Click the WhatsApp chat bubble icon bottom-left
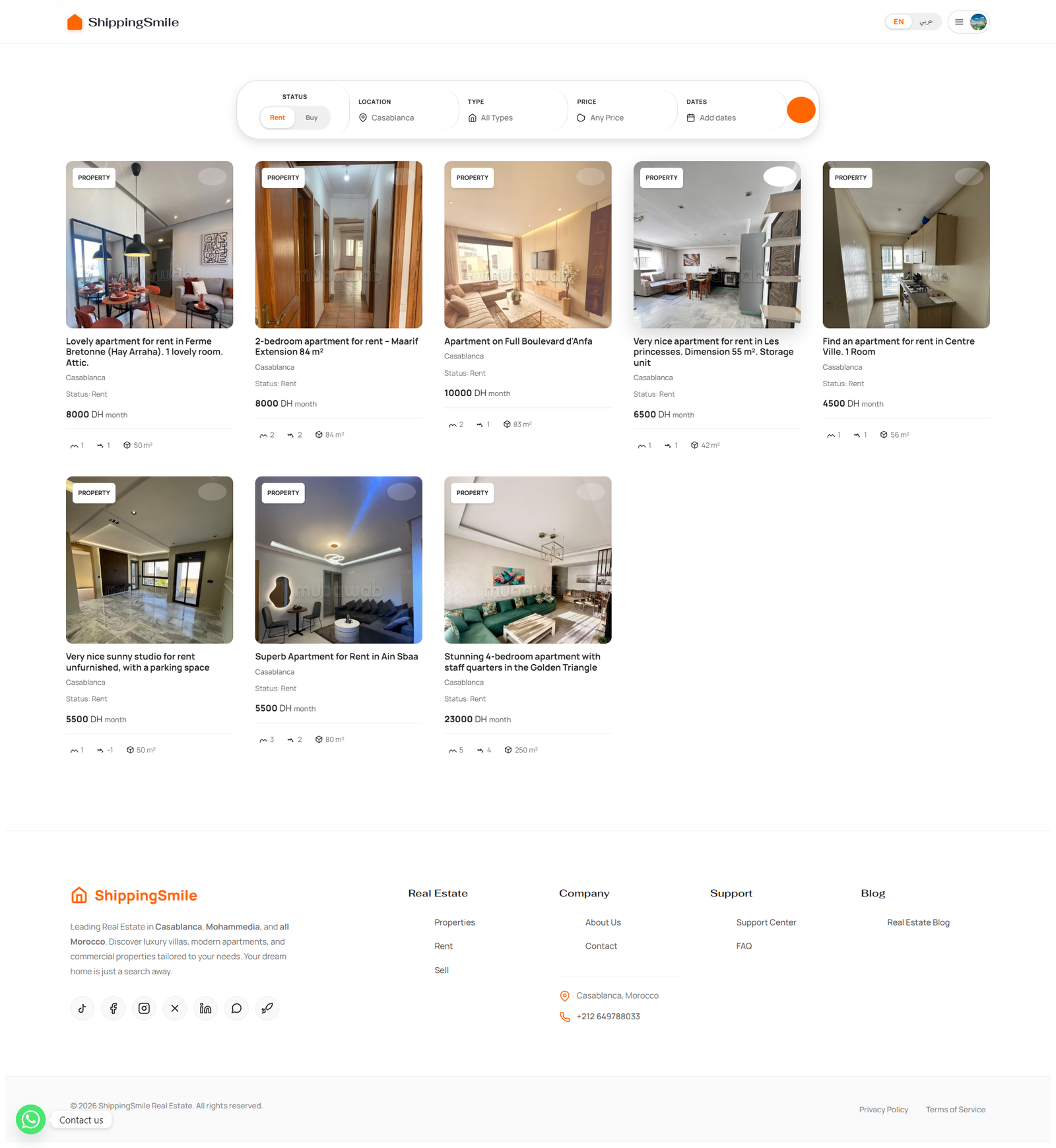Image resolution: width=1056 pixels, height=1148 pixels. (30, 1120)
